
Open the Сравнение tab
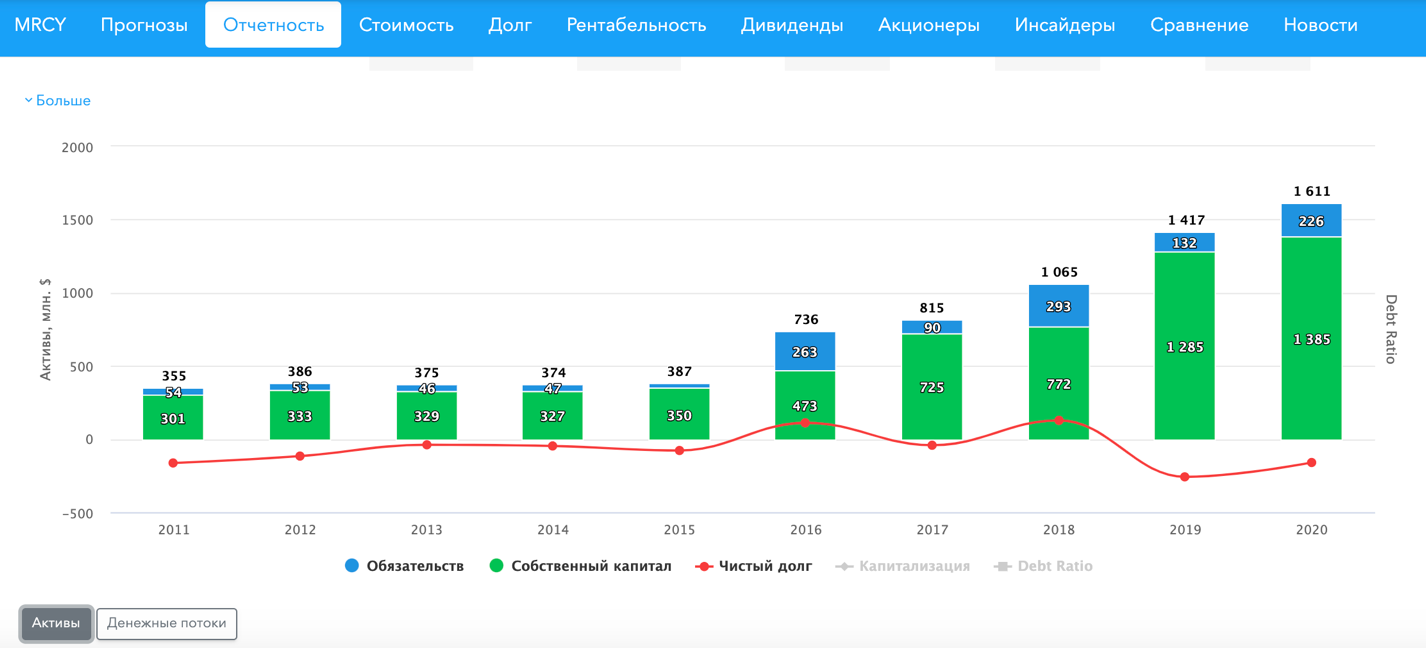[x=1199, y=25]
